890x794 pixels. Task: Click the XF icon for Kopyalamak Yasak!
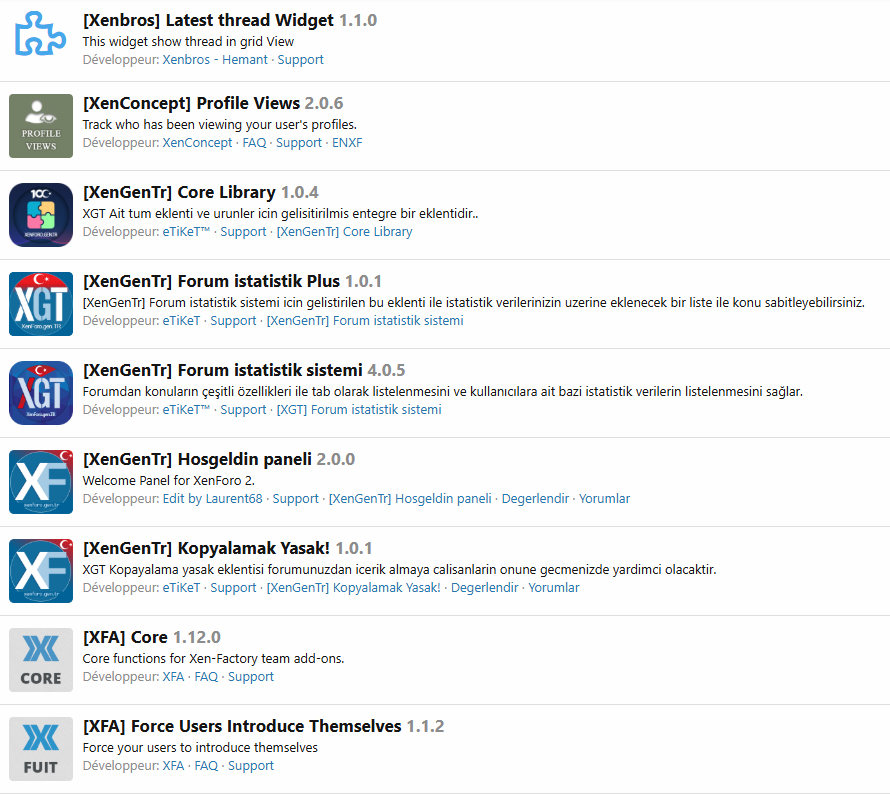(41, 571)
